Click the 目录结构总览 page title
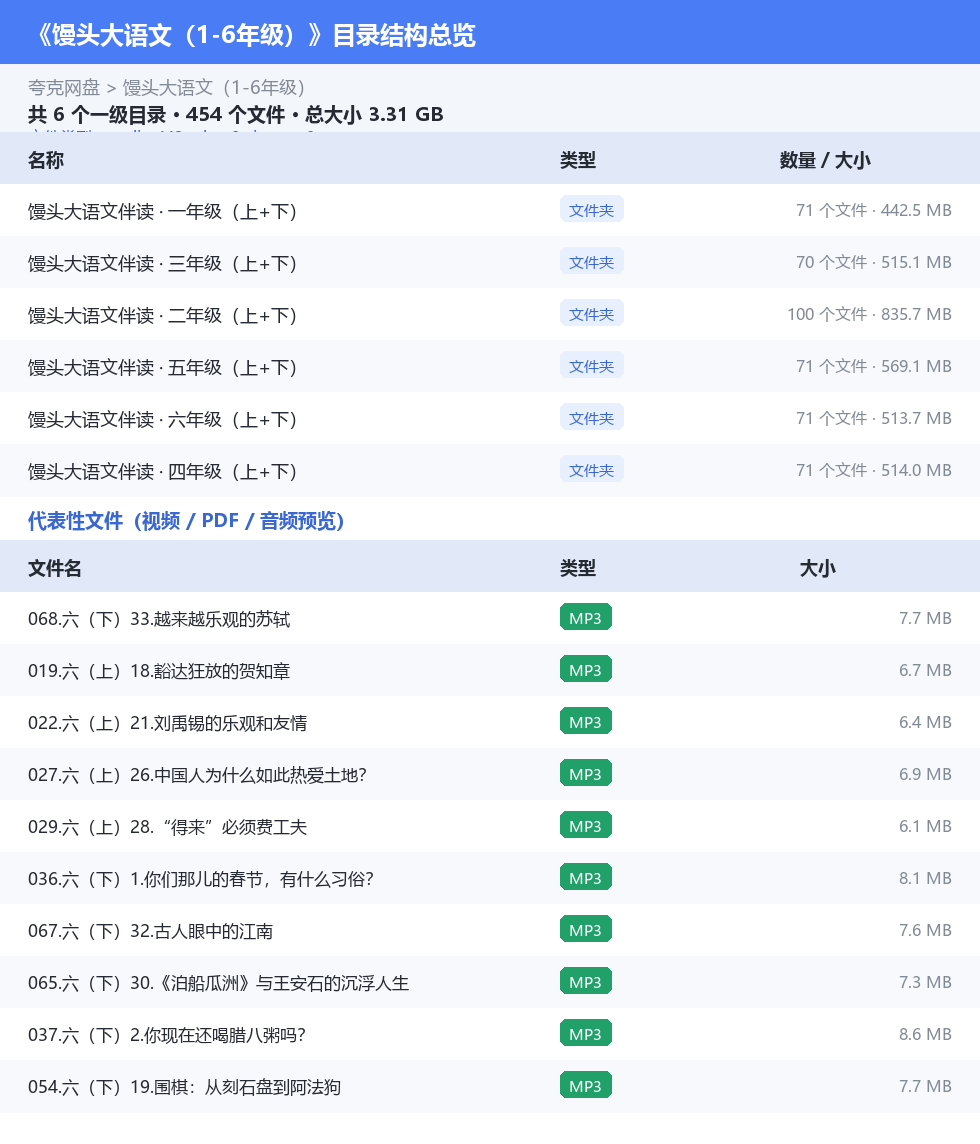 click(x=253, y=35)
